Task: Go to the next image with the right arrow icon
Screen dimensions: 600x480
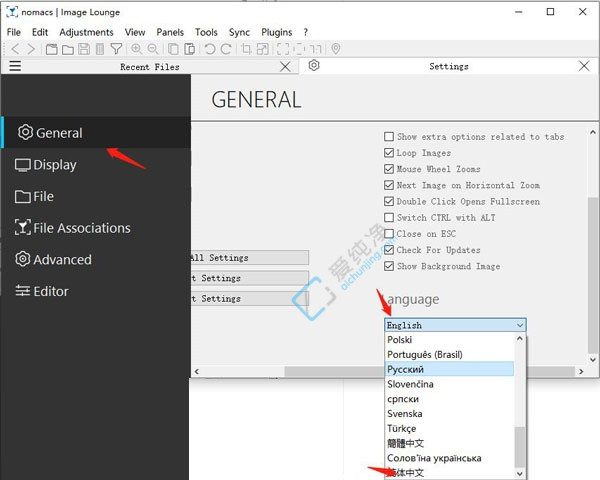Action: [31, 49]
